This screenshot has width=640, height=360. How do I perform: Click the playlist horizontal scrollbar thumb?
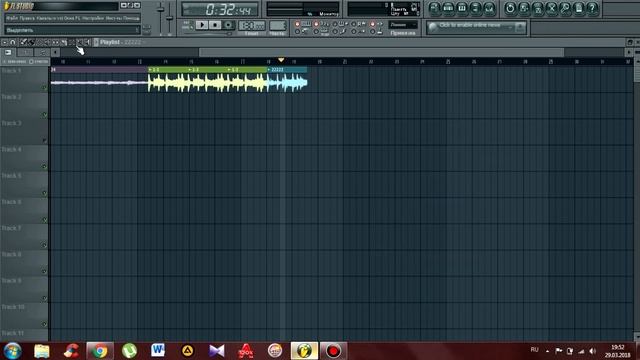[x=381, y=52]
